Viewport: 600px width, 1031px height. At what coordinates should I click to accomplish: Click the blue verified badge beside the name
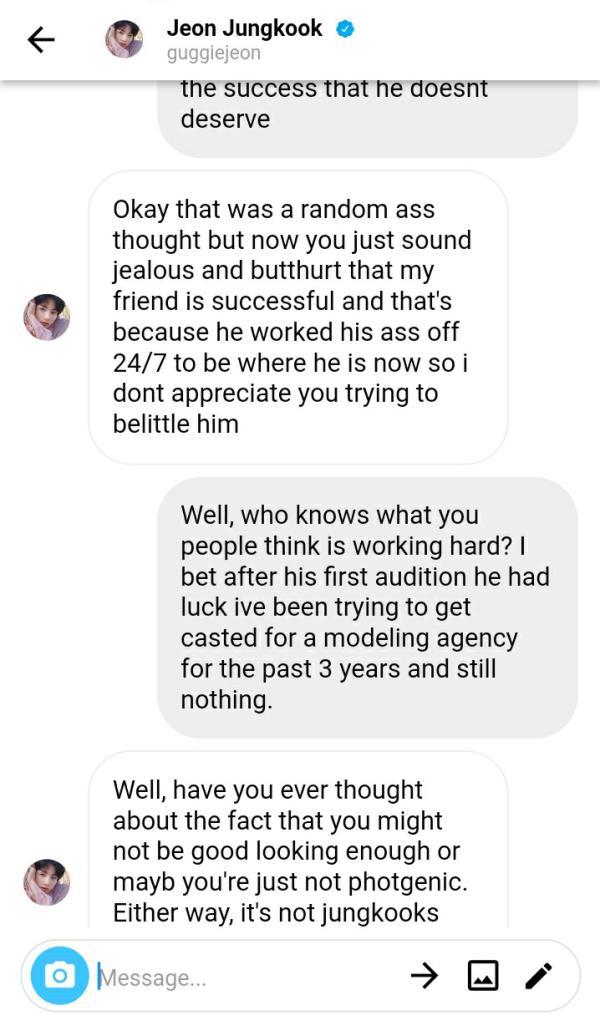click(x=345, y=29)
